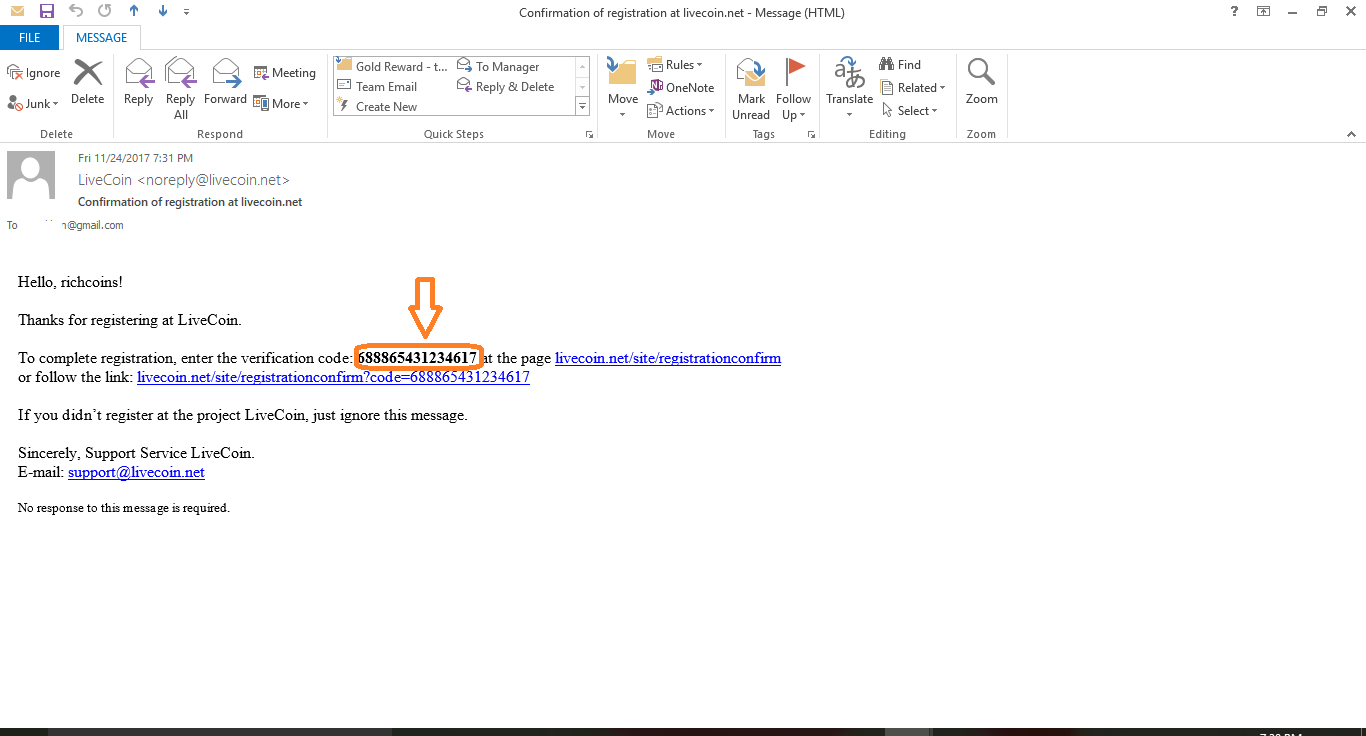Open the Rules dropdown menu

pos(676,65)
